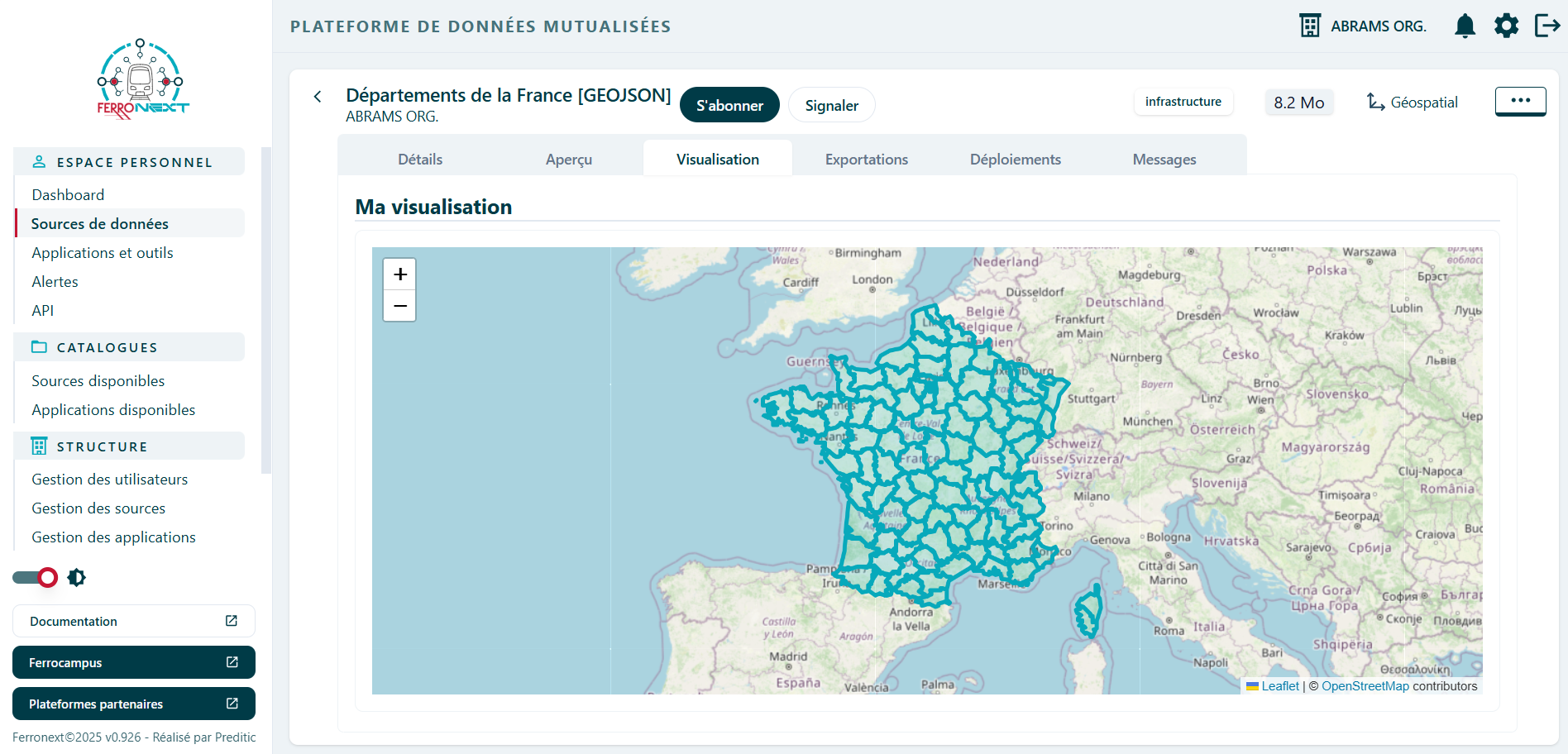Image resolution: width=1568 pixels, height=754 pixels.
Task: Click the Signaler button
Action: point(832,105)
